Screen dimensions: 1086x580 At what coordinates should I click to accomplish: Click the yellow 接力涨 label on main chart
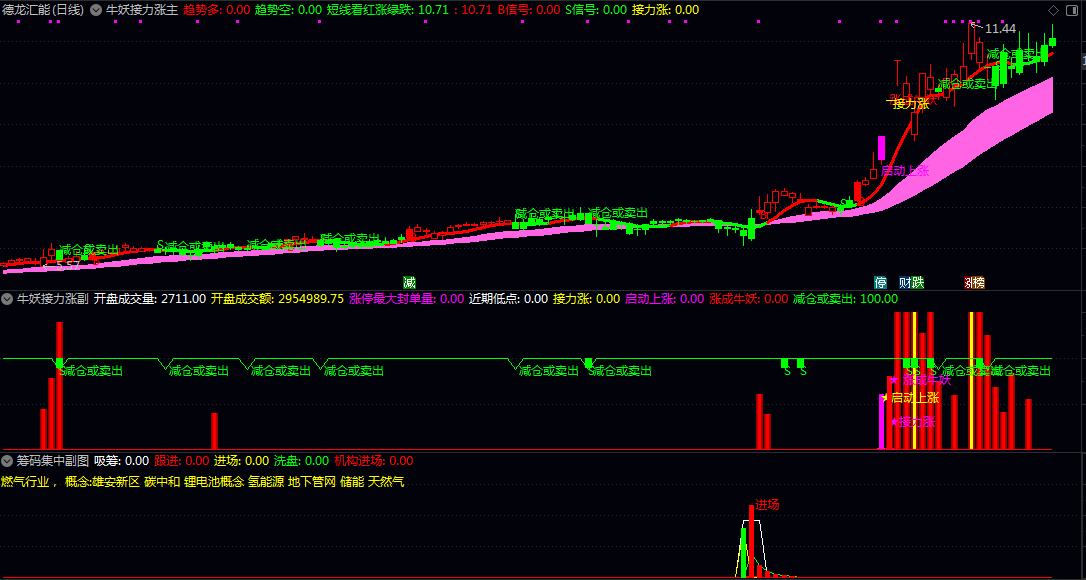[x=911, y=104]
